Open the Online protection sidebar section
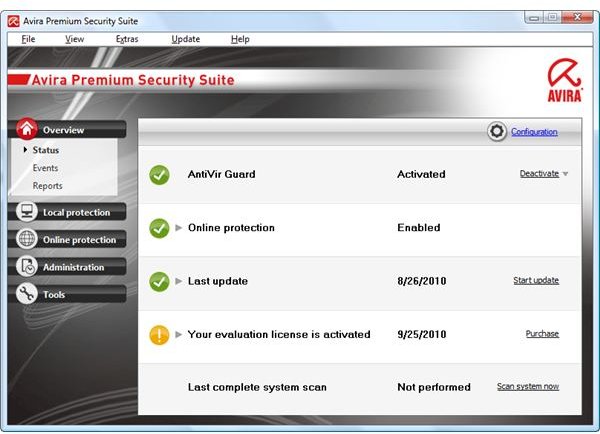Image resolution: width=600 pixels, height=434 pixels. coord(67,240)
